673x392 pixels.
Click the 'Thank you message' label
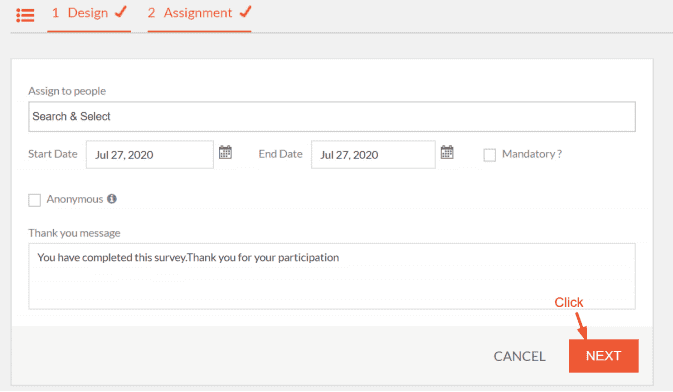(x=74, y=233)
